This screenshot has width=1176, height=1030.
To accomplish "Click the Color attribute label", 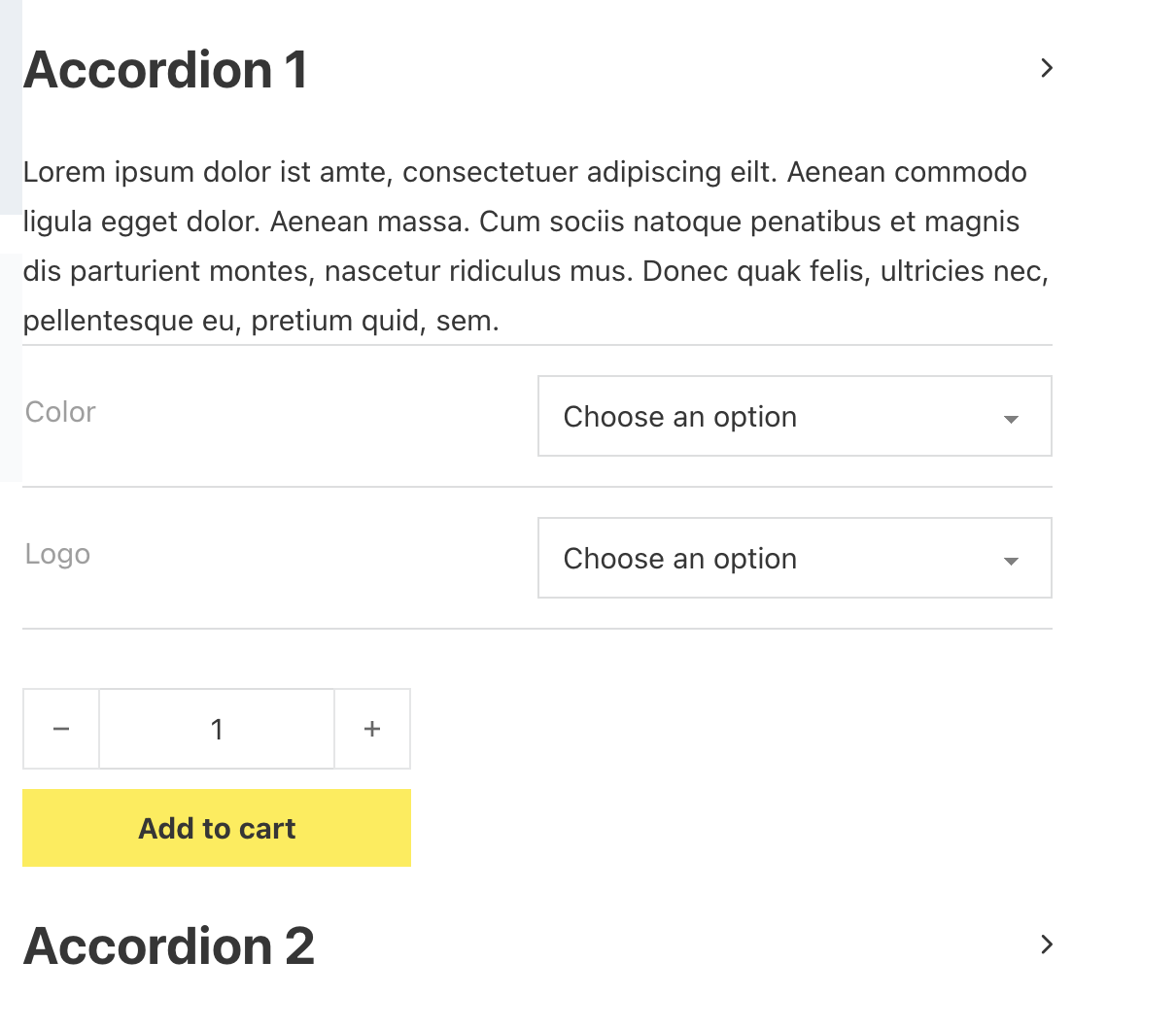I will [x=60, y=412].
